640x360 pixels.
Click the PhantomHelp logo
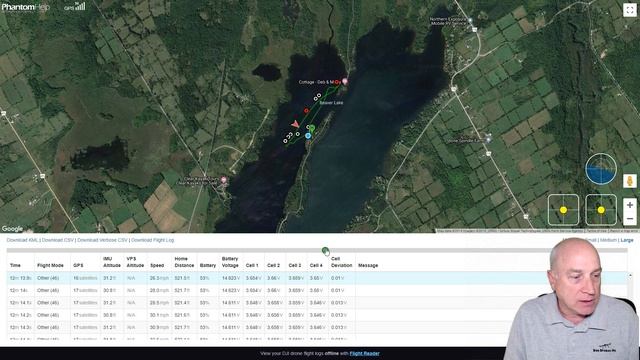tap(25, 7)
